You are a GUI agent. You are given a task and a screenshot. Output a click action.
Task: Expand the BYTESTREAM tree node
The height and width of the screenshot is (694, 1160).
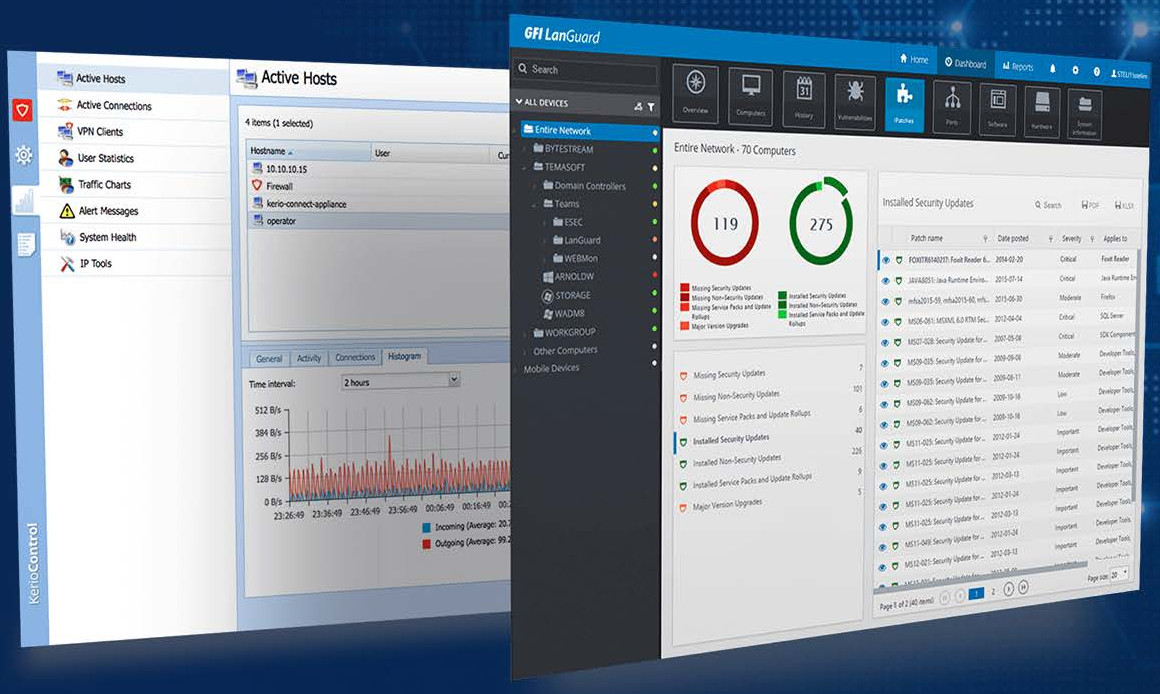pos(526,149)
